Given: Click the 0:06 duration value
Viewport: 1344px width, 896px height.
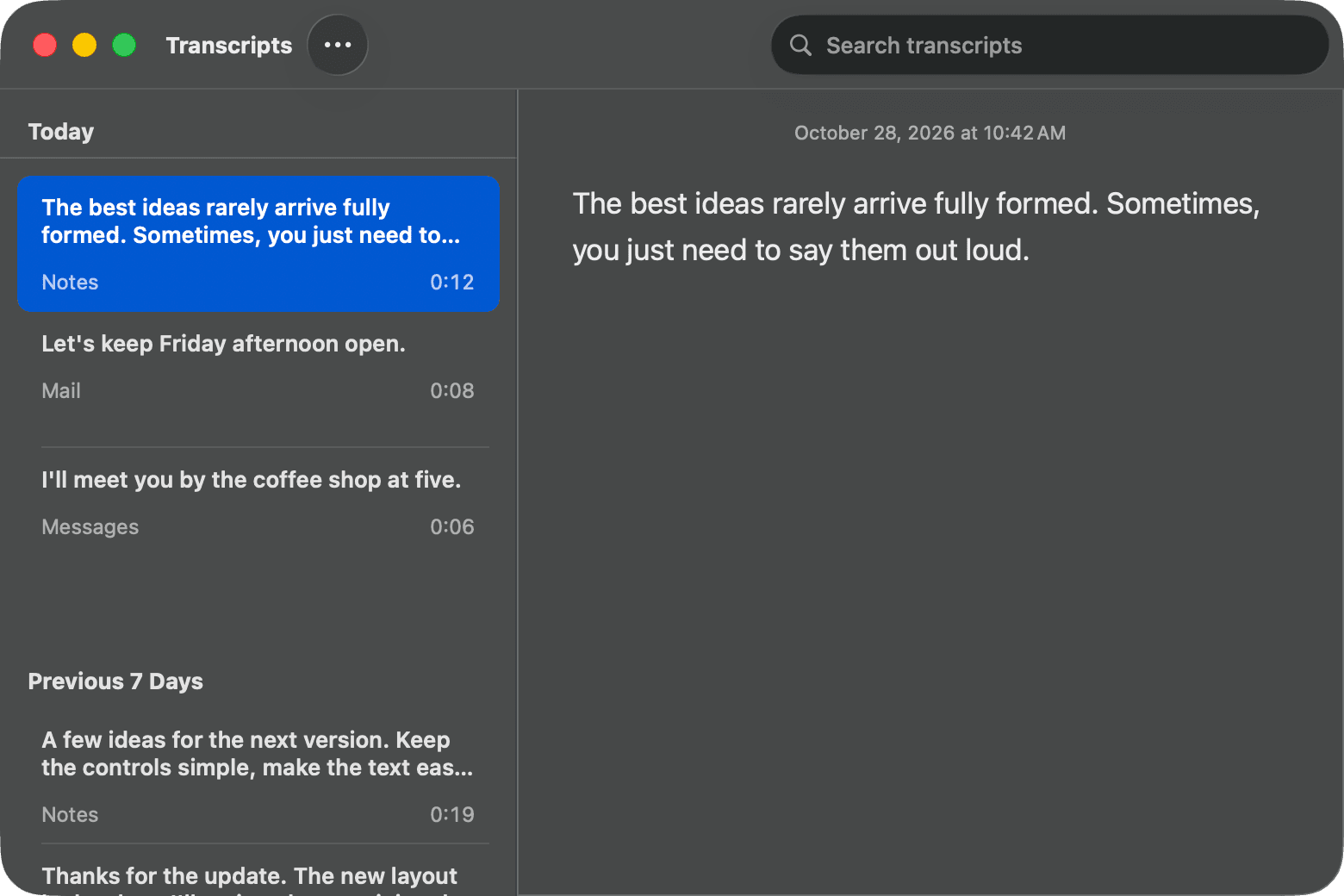Looking at the screenshot, I should tap(451, 527).
